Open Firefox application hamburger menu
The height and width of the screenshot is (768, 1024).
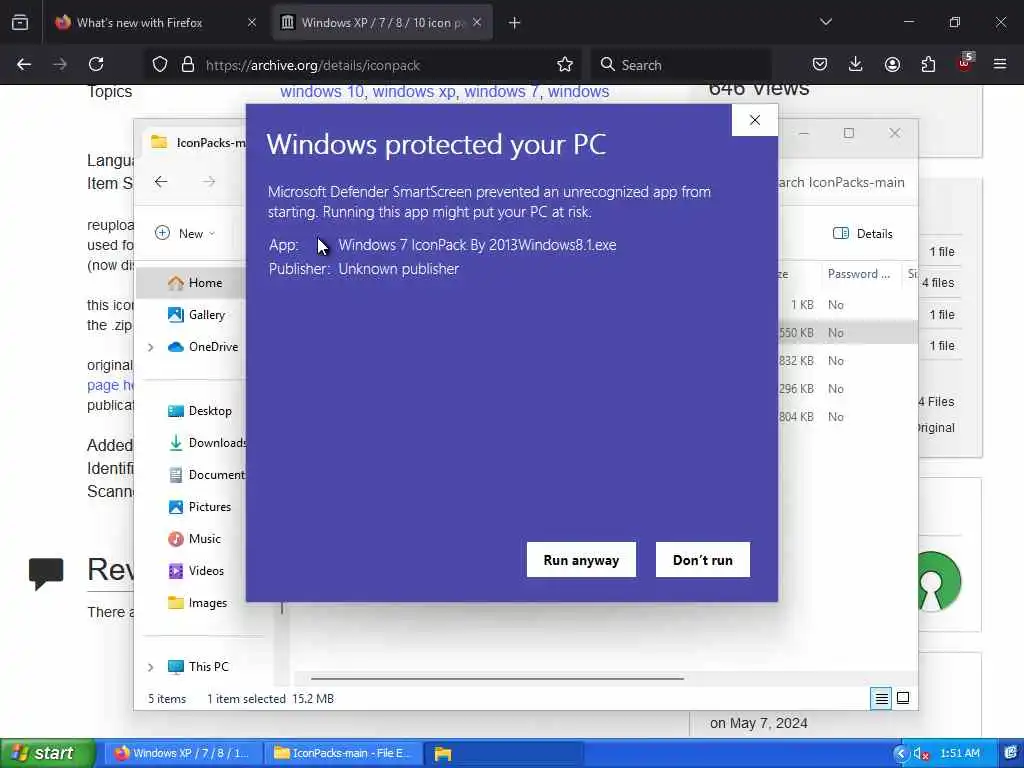(1000, 65)
